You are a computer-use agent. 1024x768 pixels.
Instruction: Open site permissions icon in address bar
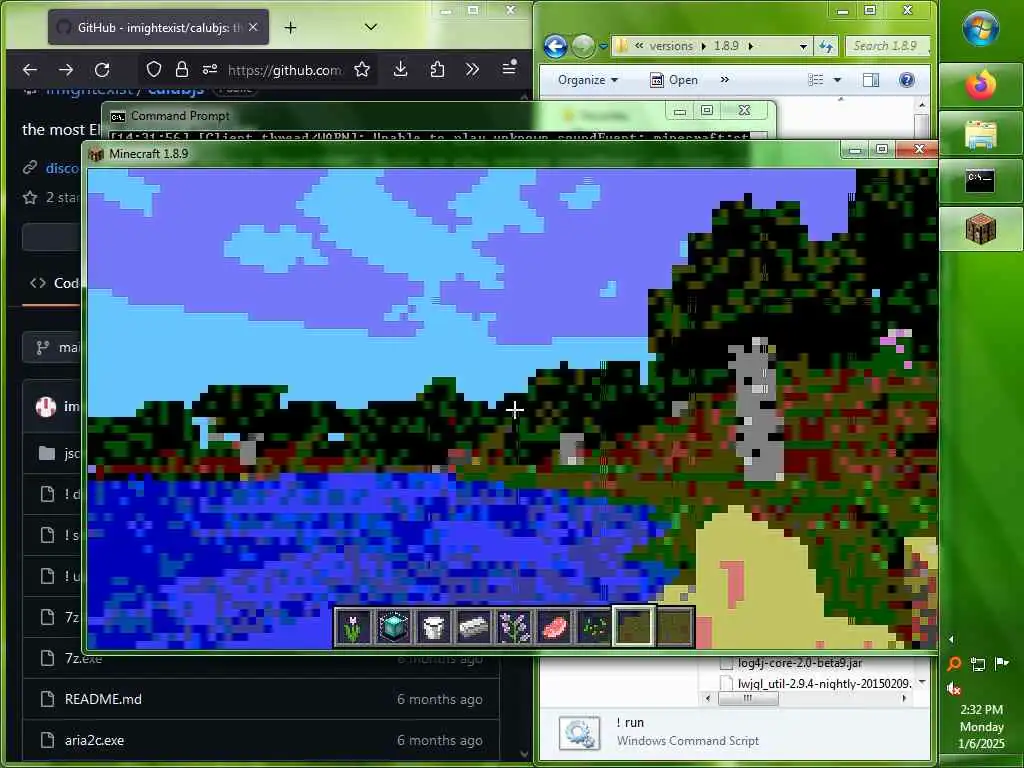pos(210,69)
